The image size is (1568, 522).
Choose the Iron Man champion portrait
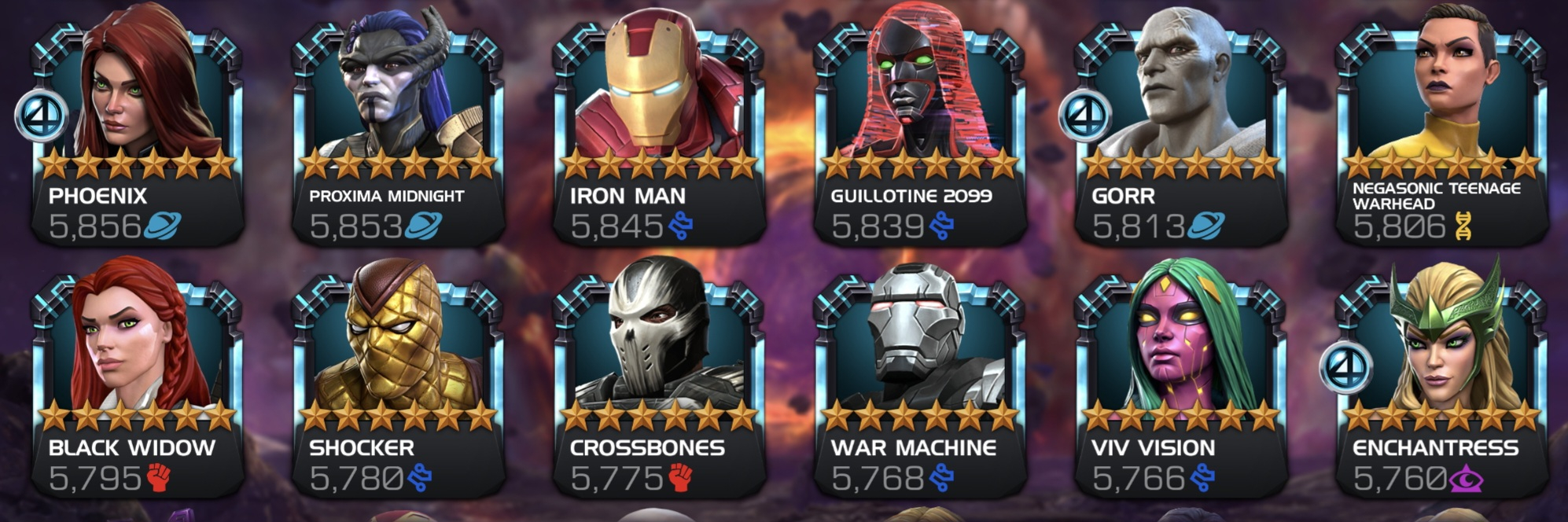click(658, 130)
